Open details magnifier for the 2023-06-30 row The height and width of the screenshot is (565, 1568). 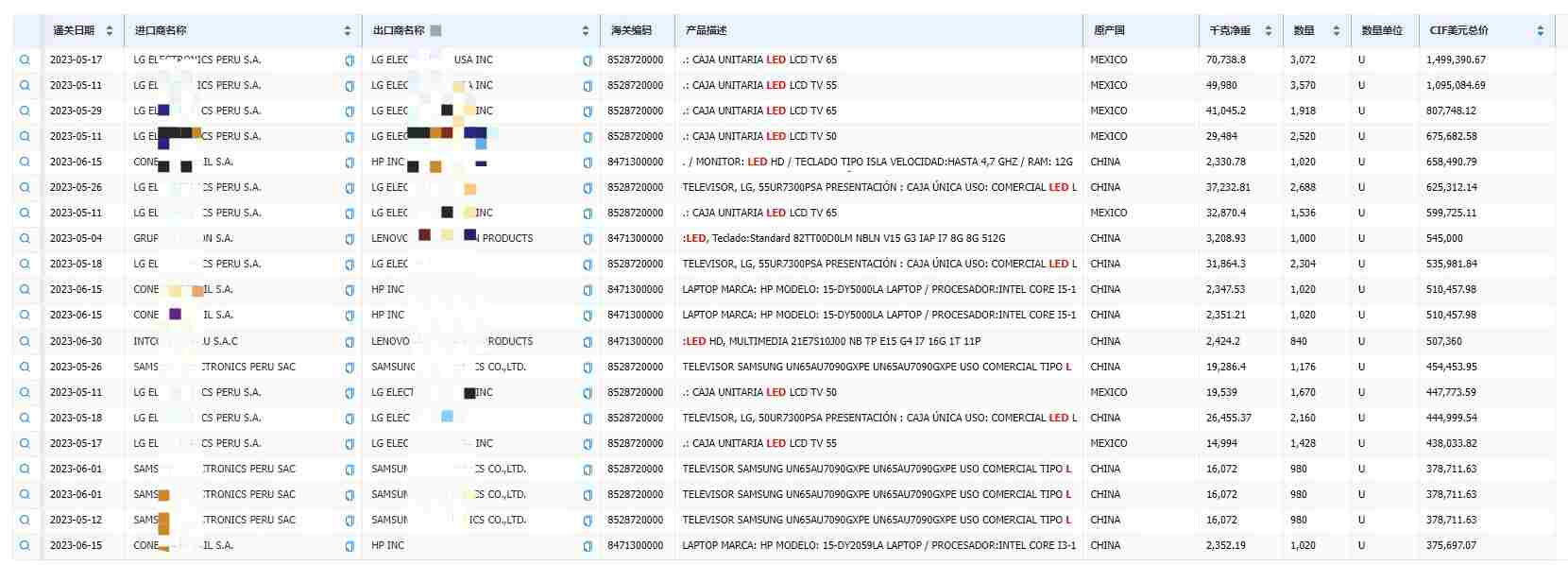(x=25, y=341)
